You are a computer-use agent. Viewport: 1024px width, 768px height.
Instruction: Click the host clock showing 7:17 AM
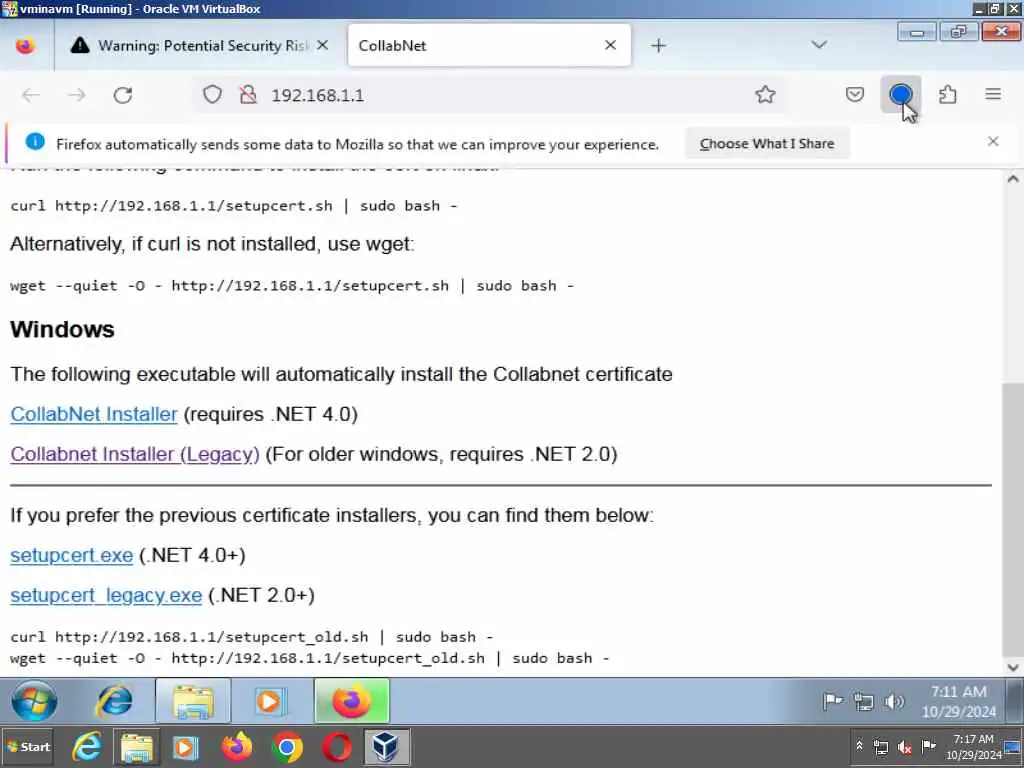[x=973, y=747]
